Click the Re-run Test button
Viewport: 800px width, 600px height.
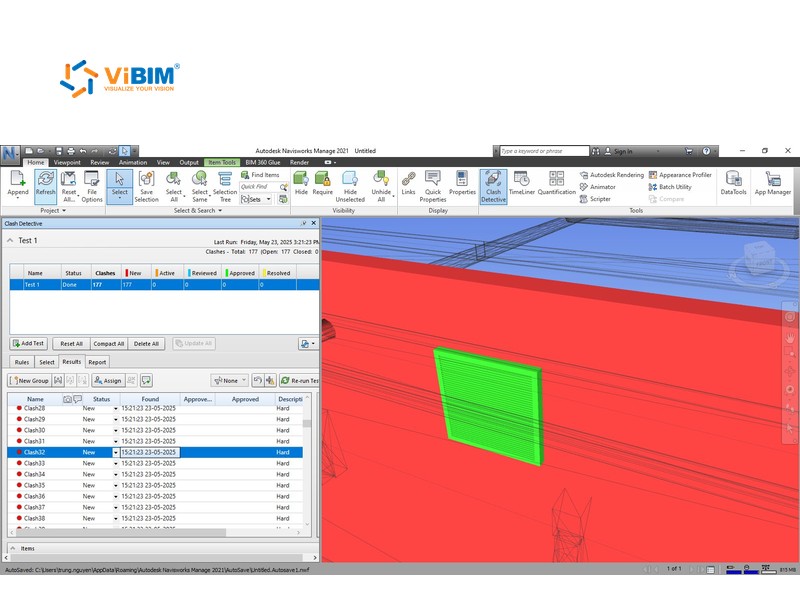pyautogui.click(x=299, y=380)
